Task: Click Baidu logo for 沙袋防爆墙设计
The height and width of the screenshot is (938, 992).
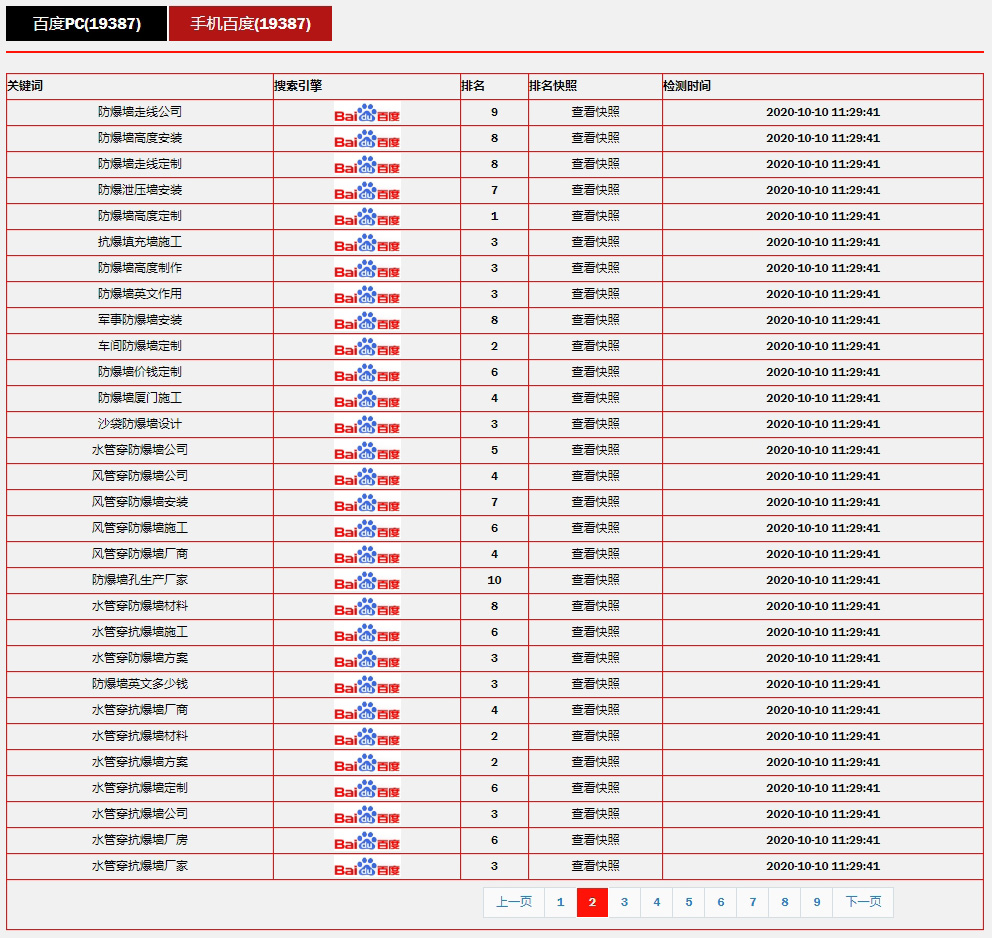Action: (367, 425)
